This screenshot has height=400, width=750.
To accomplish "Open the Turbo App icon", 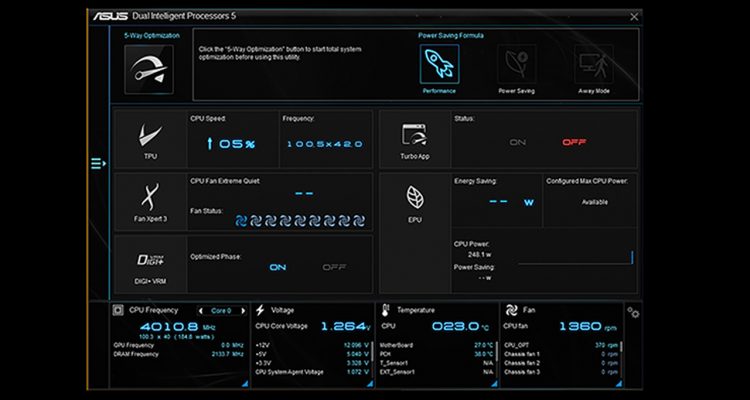I will (414, 135).
